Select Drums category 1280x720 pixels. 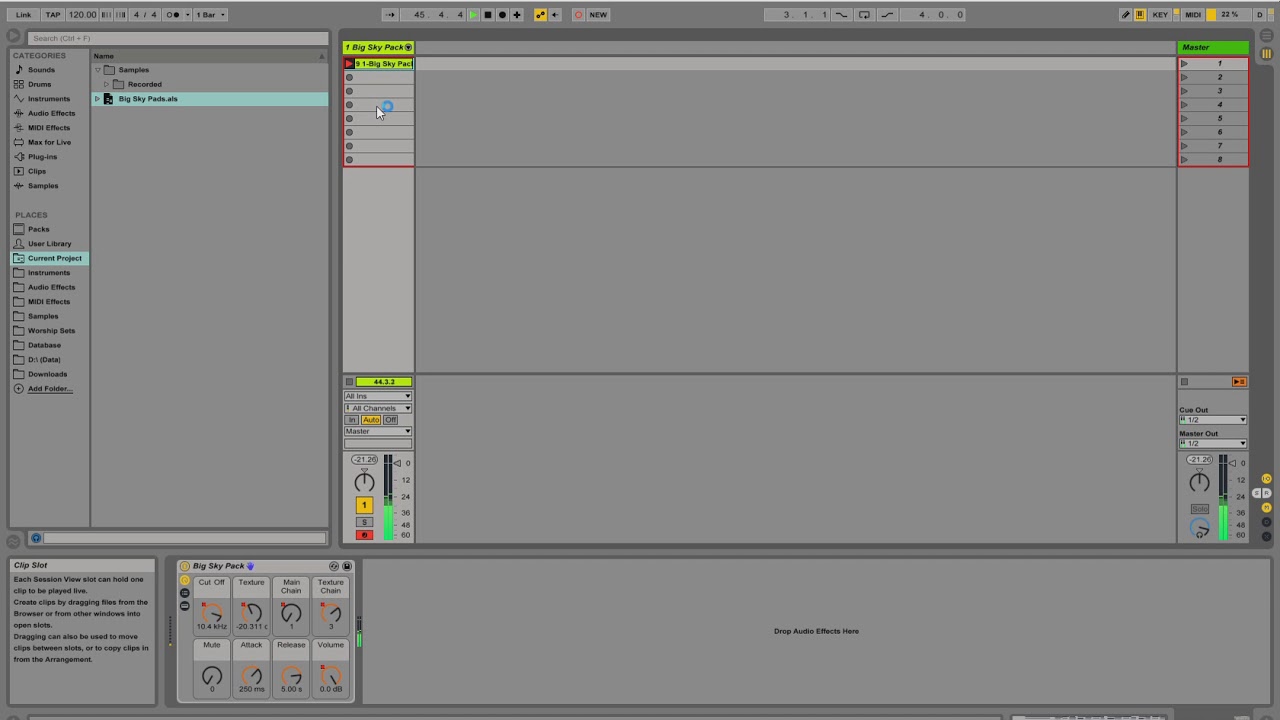click(x=39, y=84)
